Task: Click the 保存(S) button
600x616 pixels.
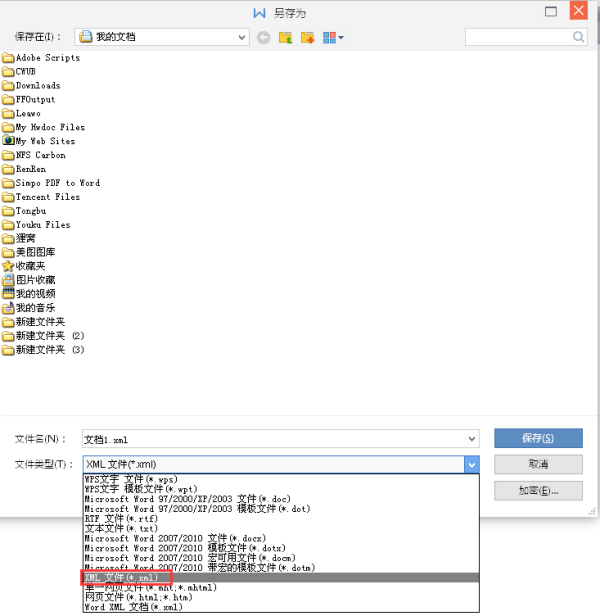Action: 538,438
